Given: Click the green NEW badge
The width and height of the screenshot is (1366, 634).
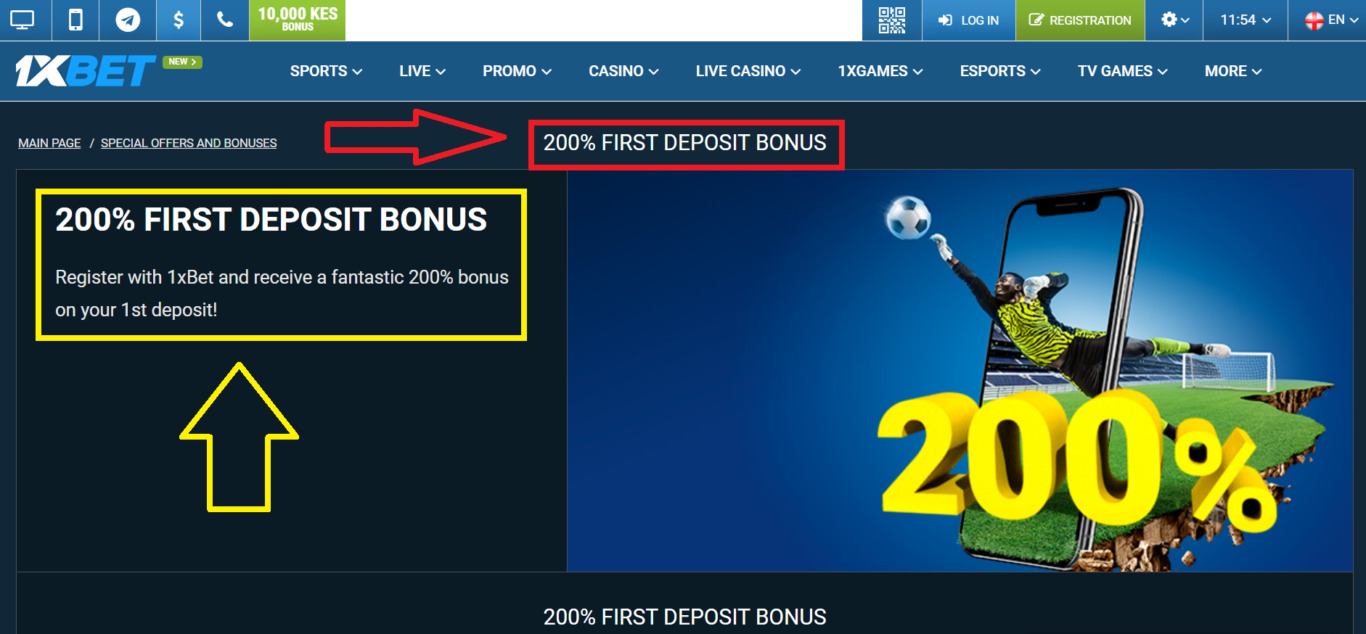Looking at the screenshot, I should (x=182, y=62).
